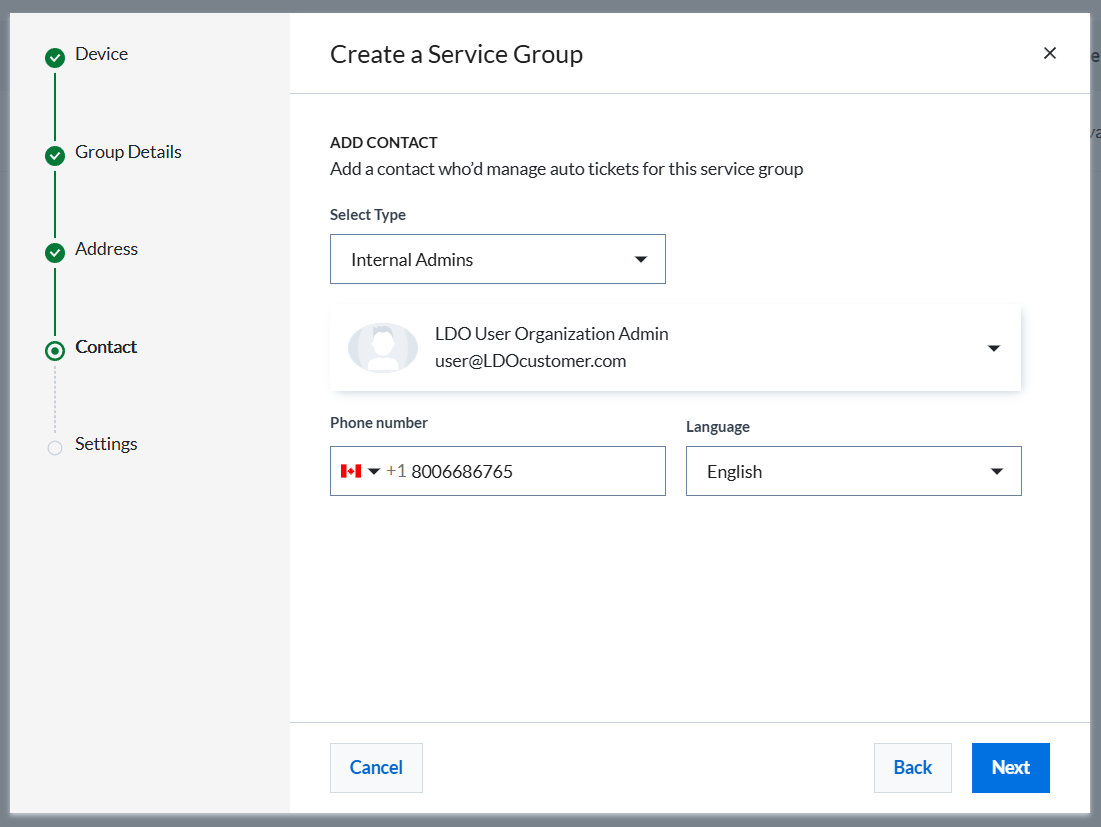The height and width of the screenshot is (827, 1101).
Task: Proceed with the Next button
Action: 1010,767
